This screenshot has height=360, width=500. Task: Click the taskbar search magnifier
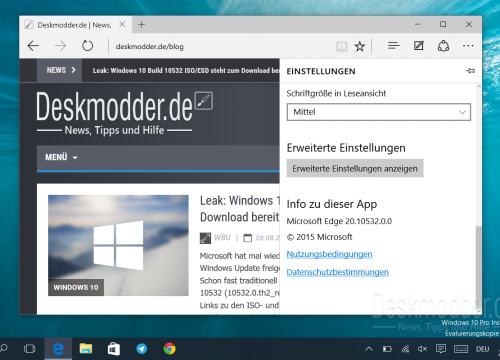click(3, 348)
